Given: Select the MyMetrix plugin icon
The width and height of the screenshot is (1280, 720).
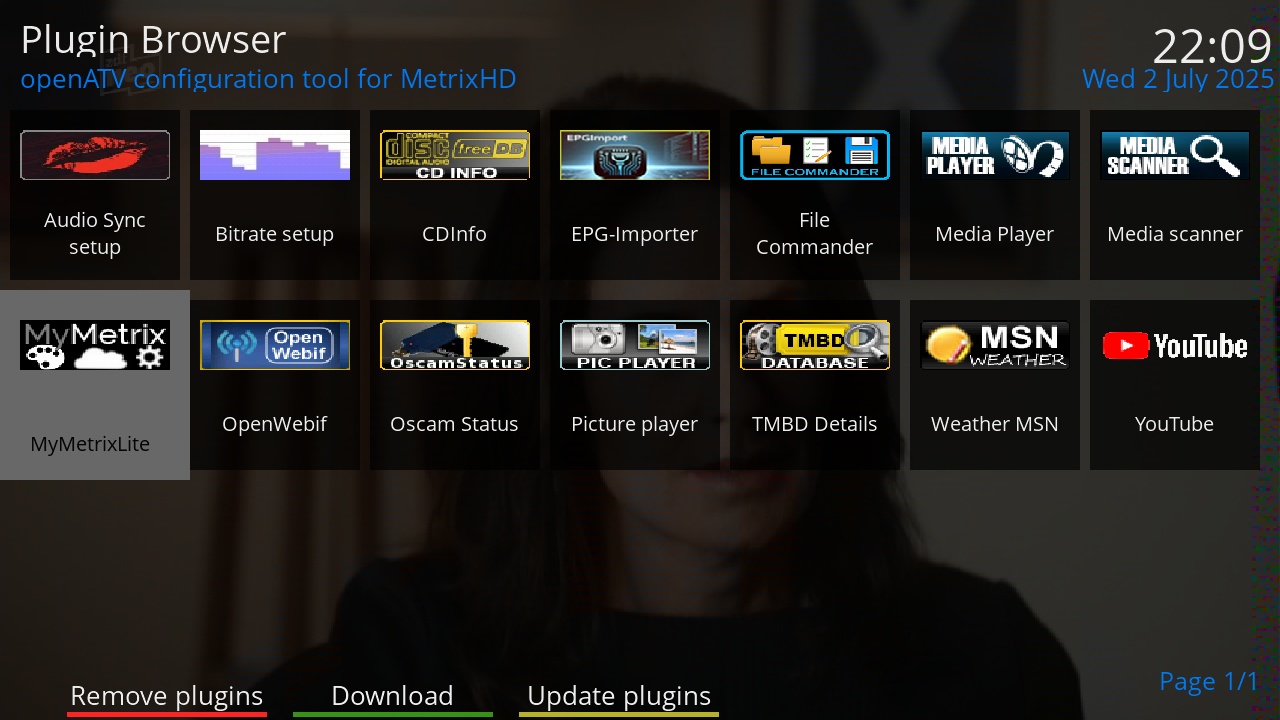Looking at the screenshot, I should pos(95,345).
